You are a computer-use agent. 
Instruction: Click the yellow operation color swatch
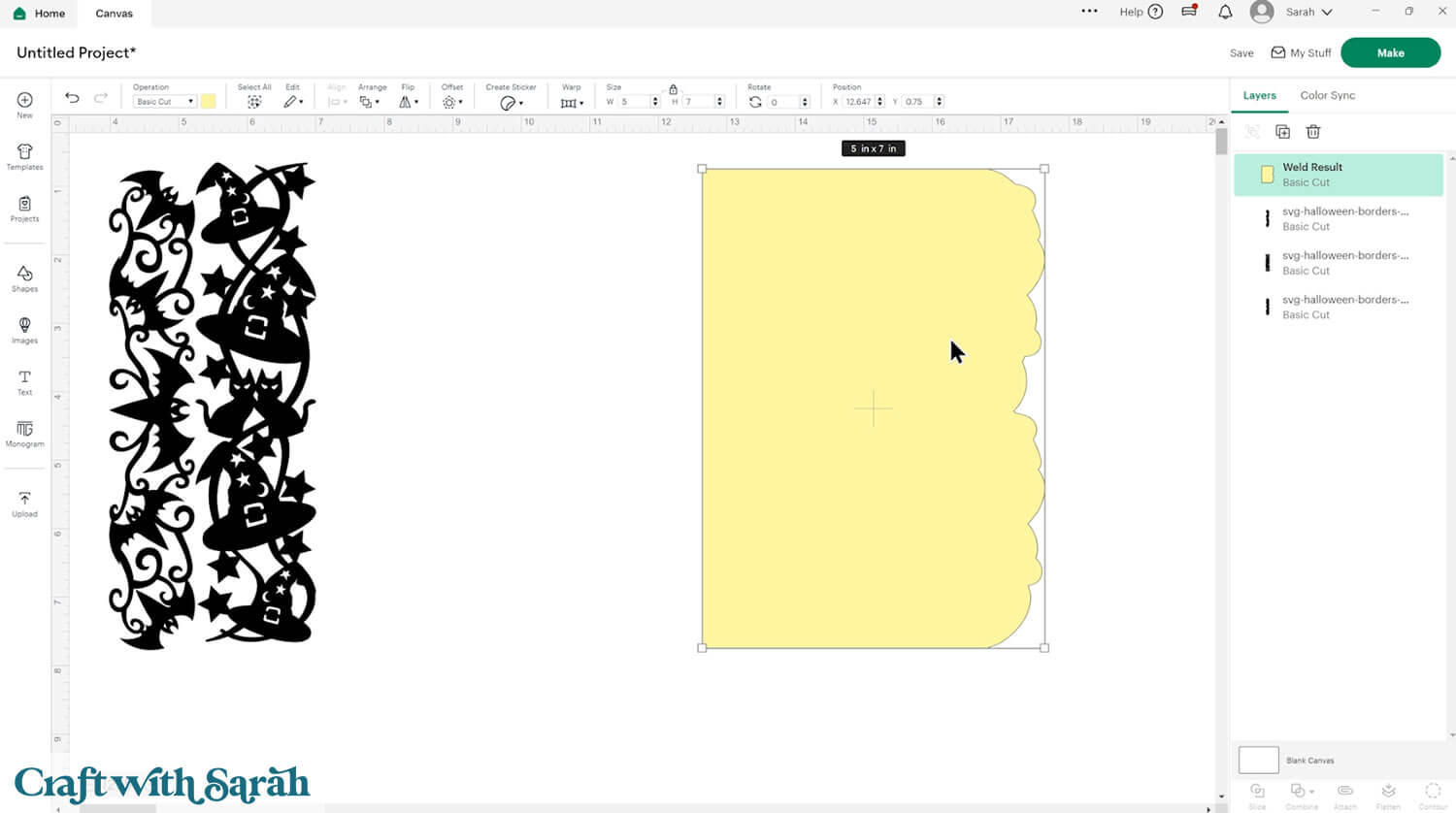pos(208,101)
